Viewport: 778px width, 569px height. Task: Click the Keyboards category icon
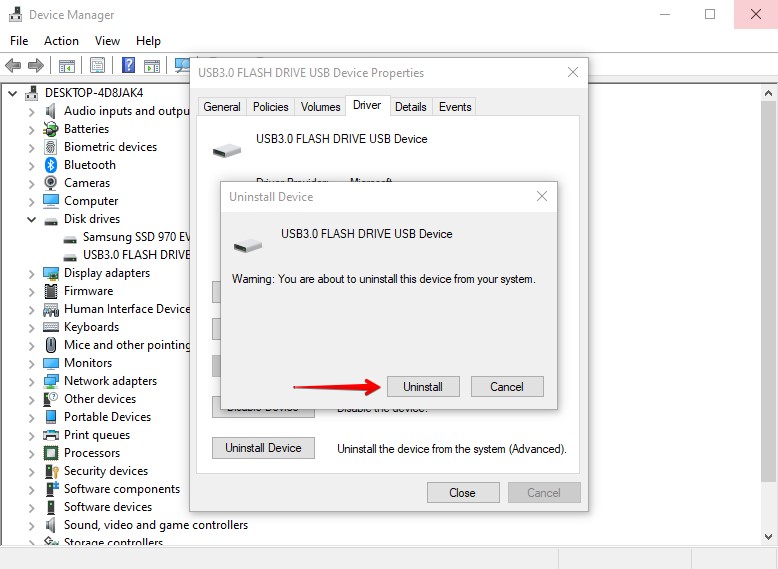(x=51, y=327)
